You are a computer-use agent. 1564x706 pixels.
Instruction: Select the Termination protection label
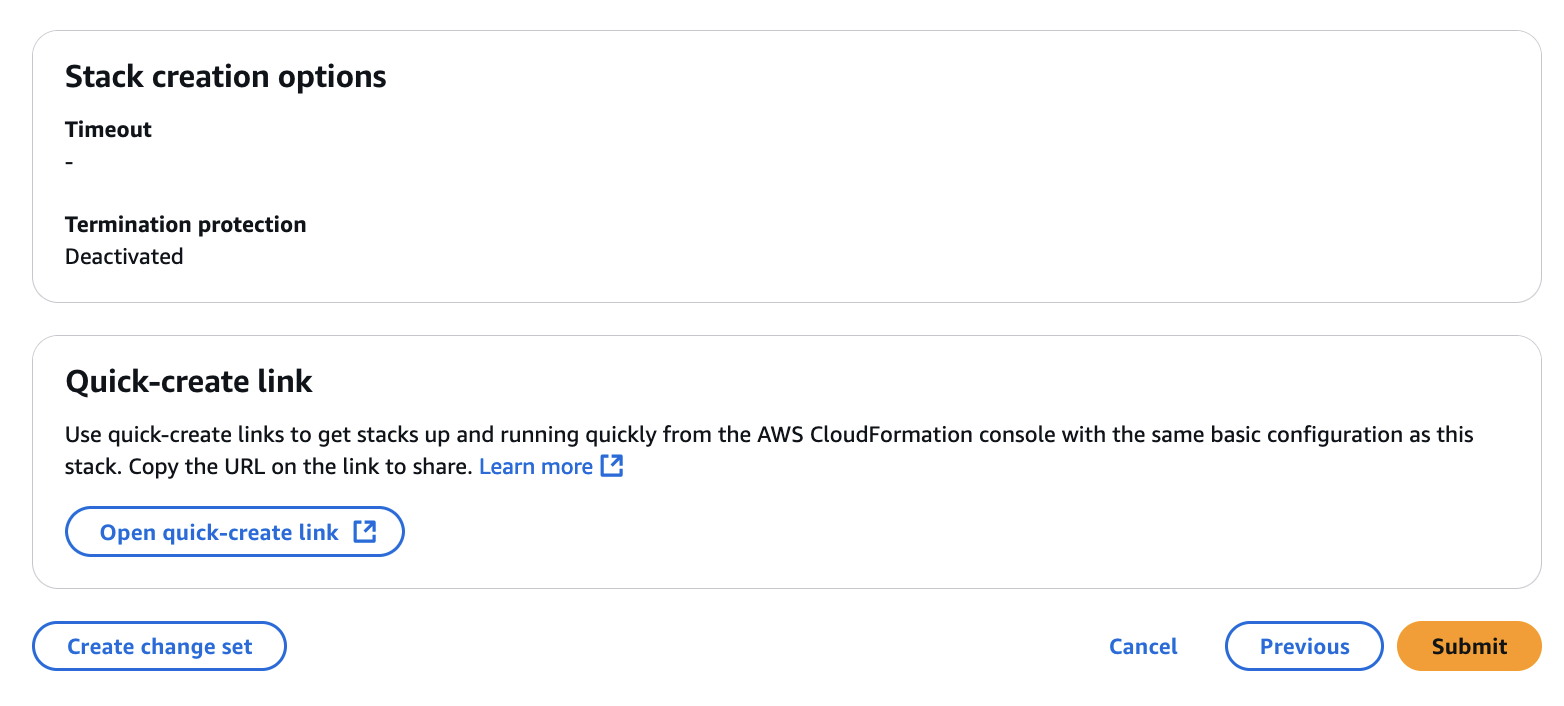tap(185, 225)
